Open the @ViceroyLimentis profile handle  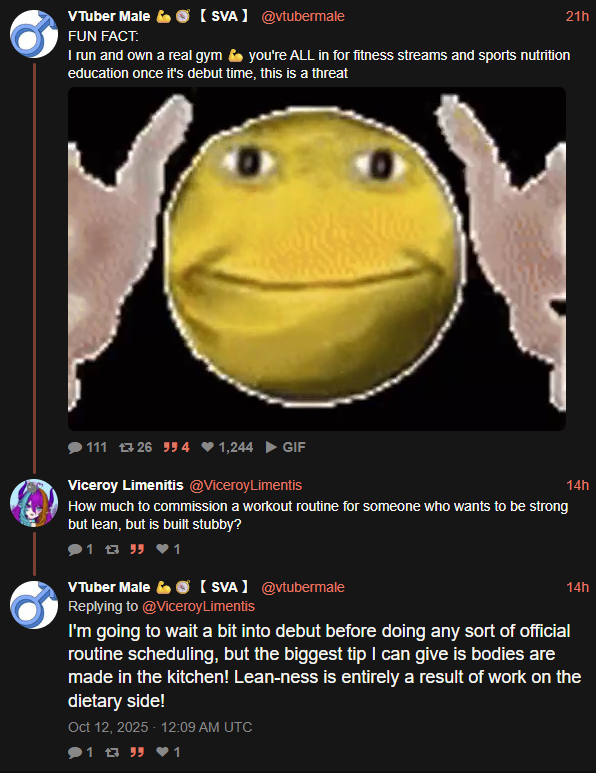point(245,486)
